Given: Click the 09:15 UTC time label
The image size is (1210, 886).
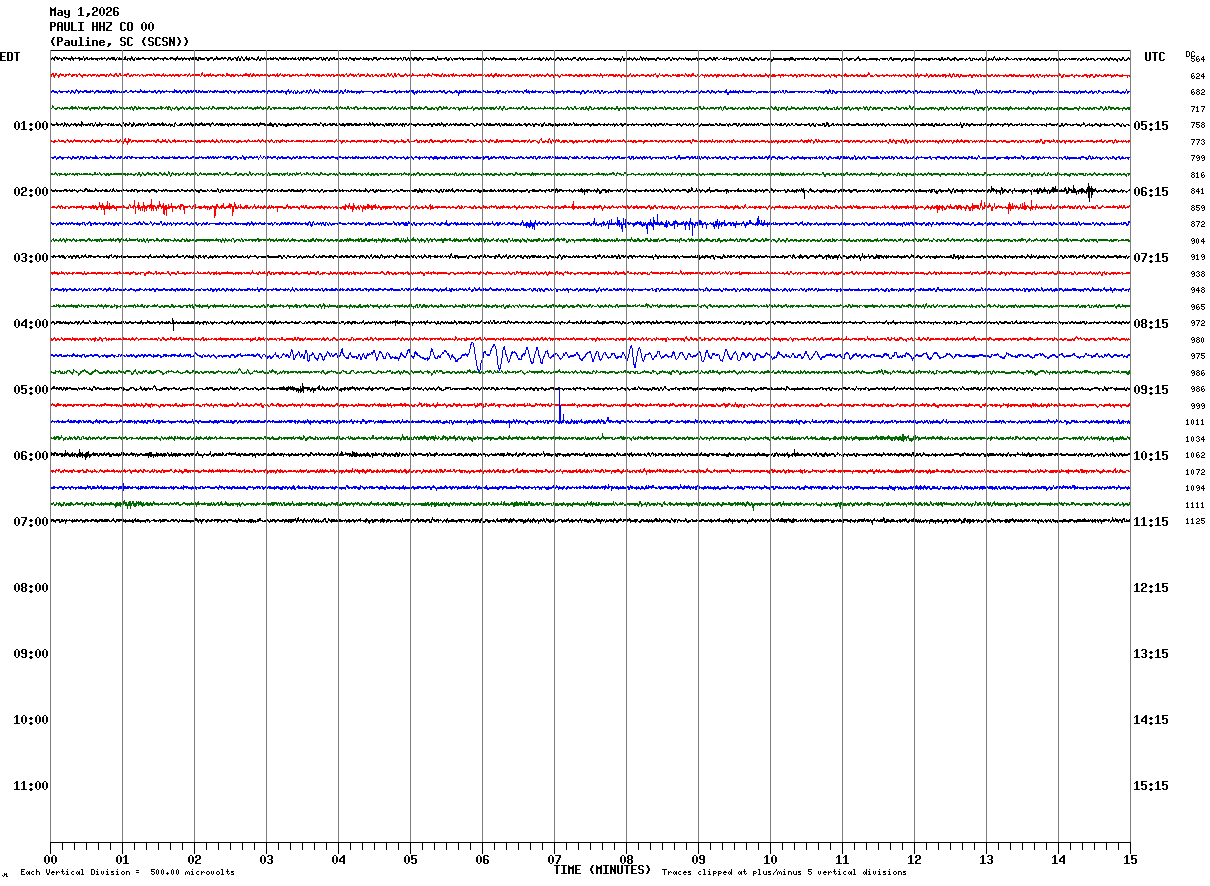Looking at the screenshot, I should tap(1150, 390).
